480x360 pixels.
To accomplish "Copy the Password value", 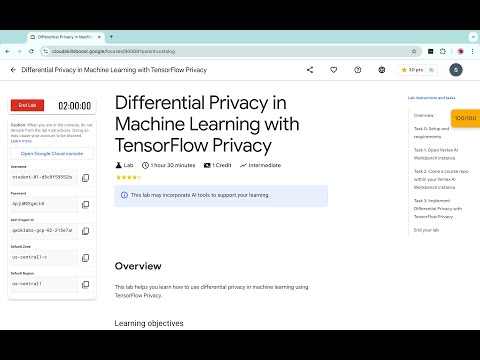I will point(86,204).
